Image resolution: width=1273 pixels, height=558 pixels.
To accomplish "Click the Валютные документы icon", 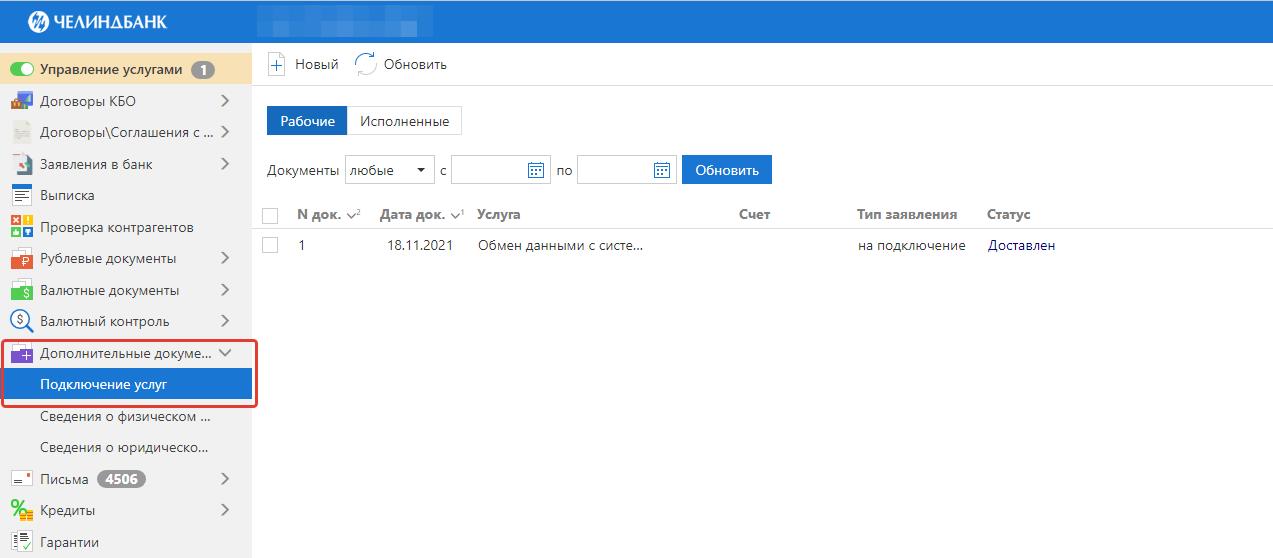I will (22, 290).
